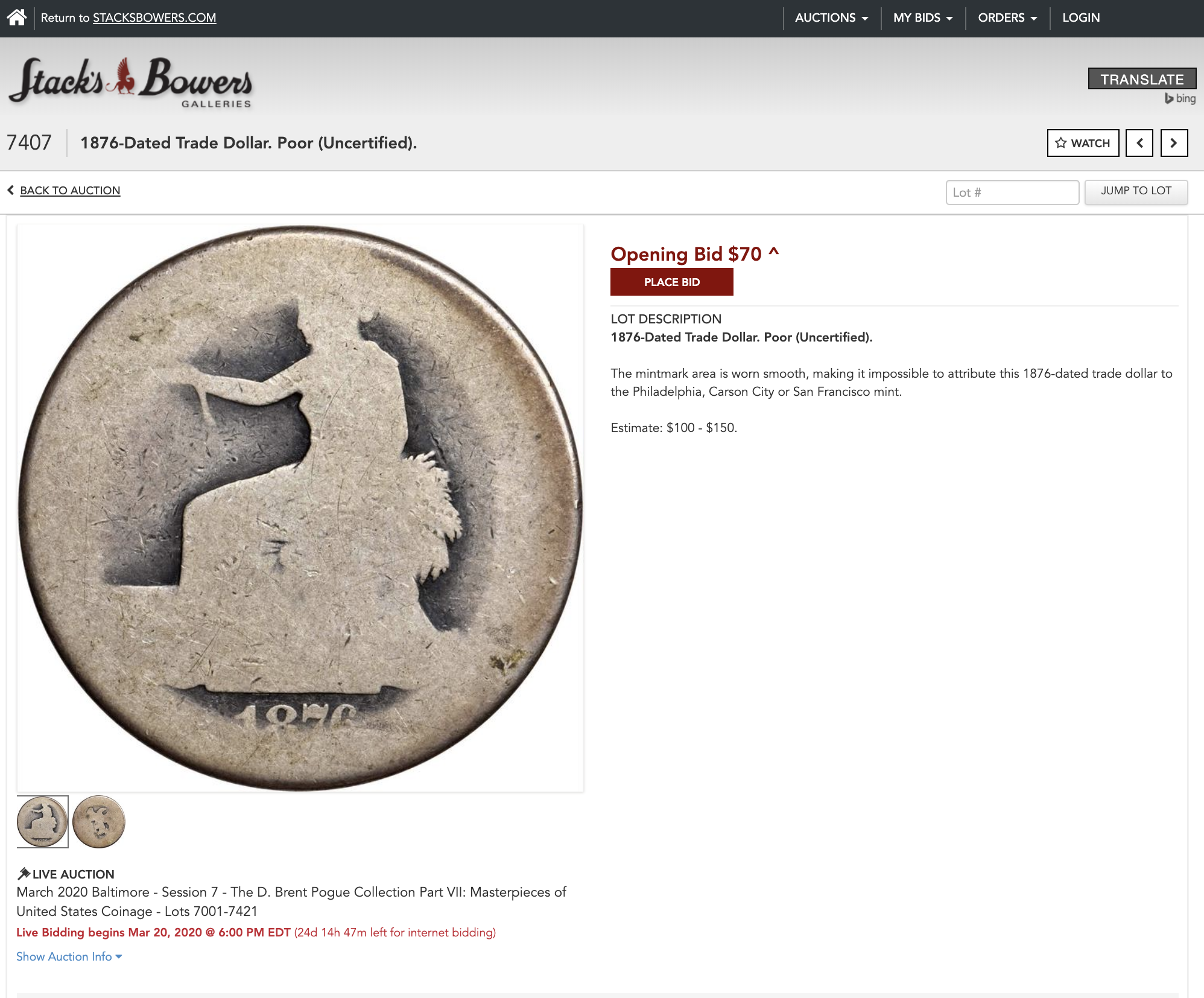Go to previous lot arrow button
Image resolution: width=1204 pixels, height=998 pixels.
pyautogui.click(x=1139, y=143)
